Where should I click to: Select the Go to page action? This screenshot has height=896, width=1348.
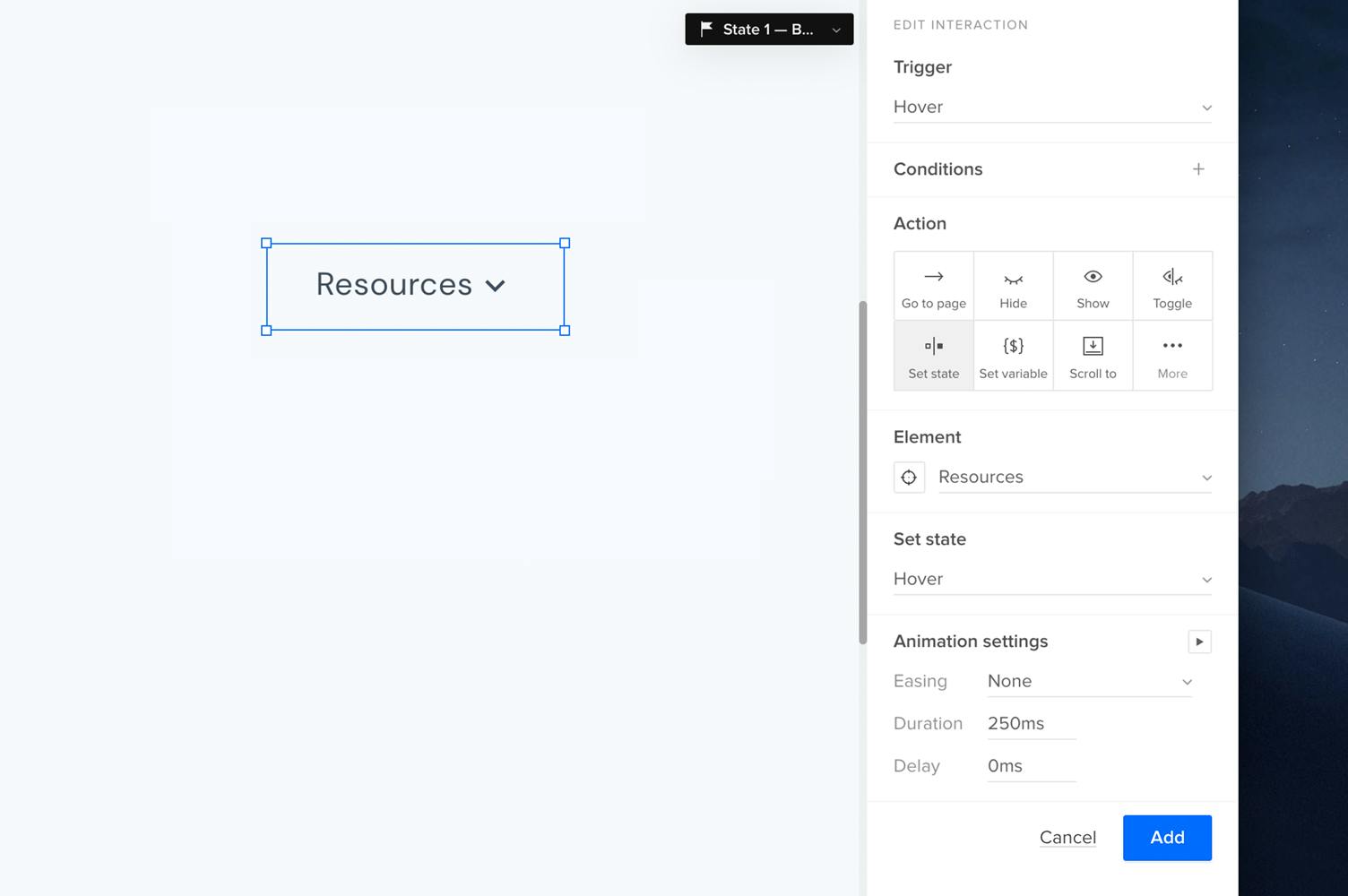(x=933, y=287)
